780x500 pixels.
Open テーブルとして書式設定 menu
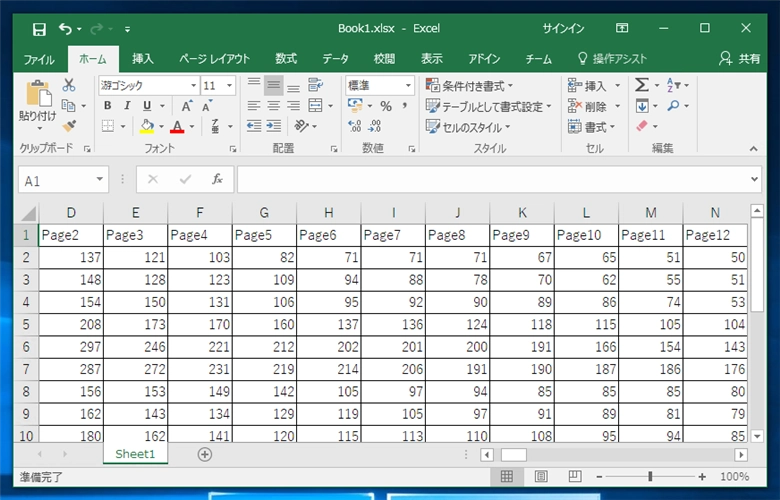tap(488, 106)
